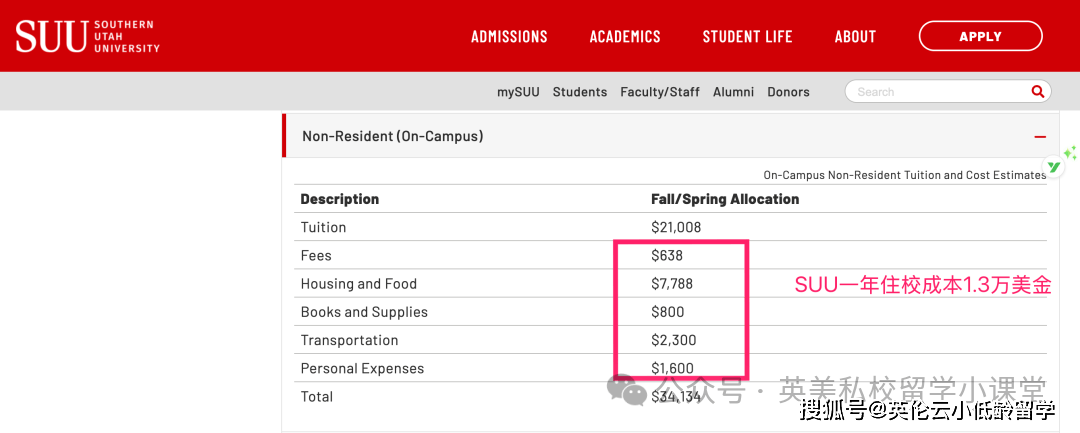The height and width of the screenshot is (433, 1080).
Task: Open the Student Life menu
Action: [747, 36]
